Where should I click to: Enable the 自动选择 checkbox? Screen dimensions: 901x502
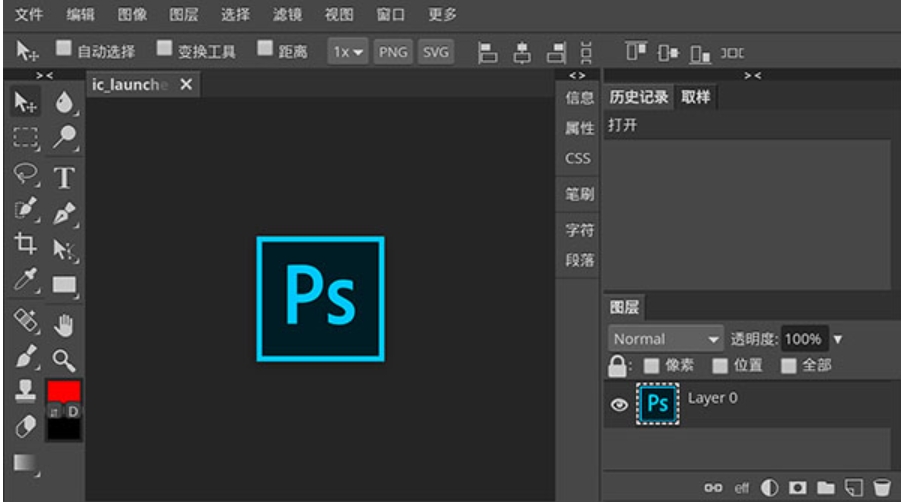coord(64,48)
